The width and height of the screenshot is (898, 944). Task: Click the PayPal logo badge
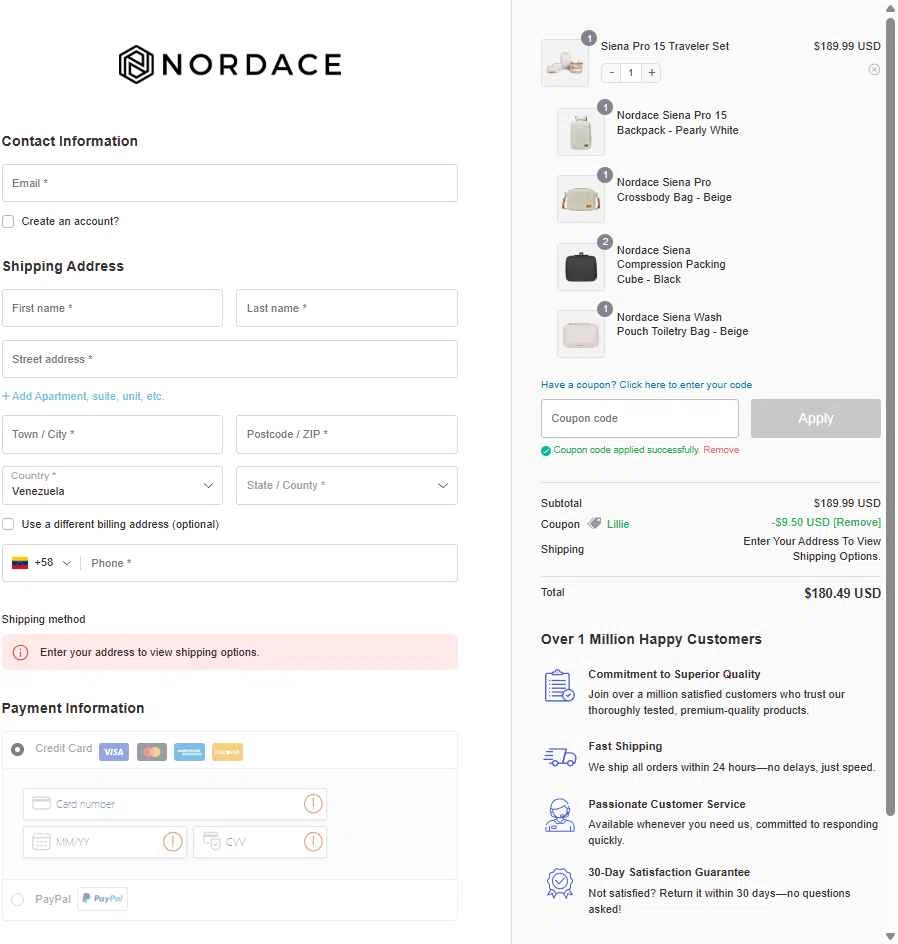tap(102, 899)
